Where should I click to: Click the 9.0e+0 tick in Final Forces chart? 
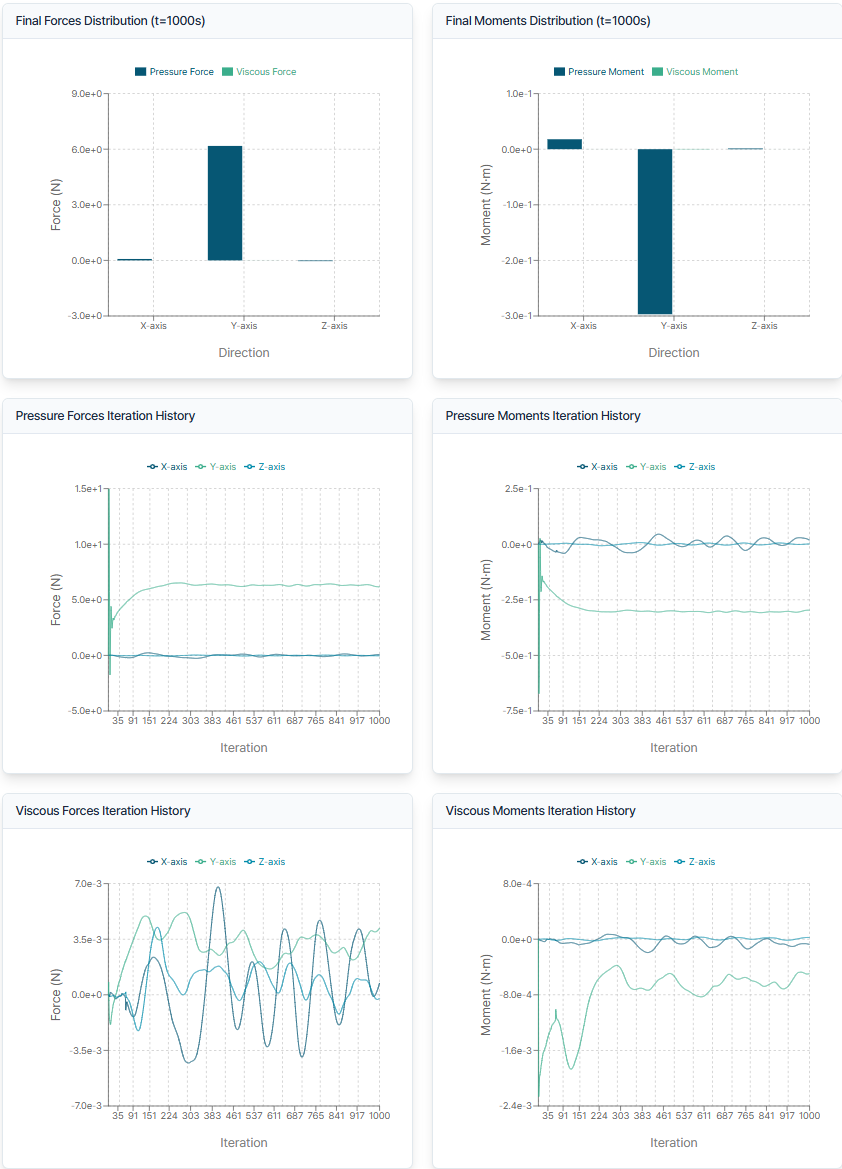(87, 94)
